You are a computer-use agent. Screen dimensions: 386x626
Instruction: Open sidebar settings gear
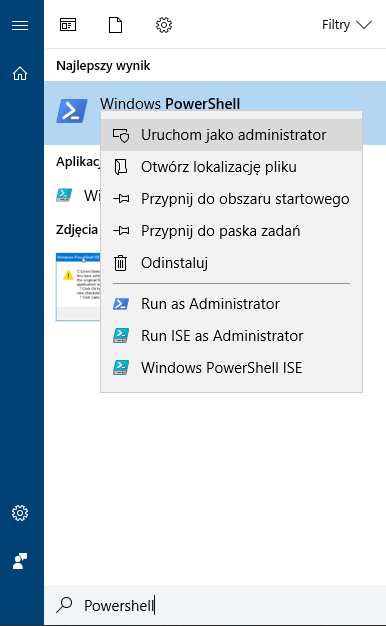[20, 513]
